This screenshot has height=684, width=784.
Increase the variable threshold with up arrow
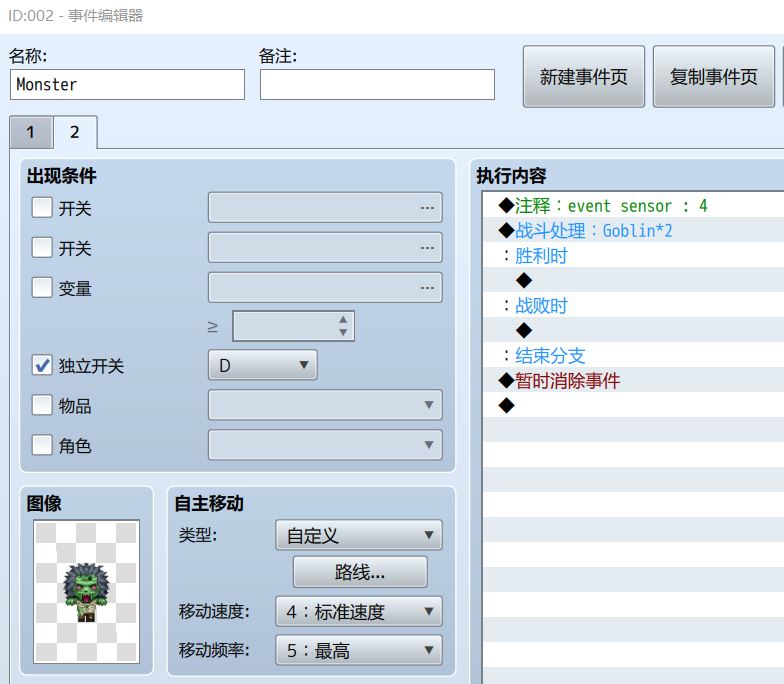[343, 320]
